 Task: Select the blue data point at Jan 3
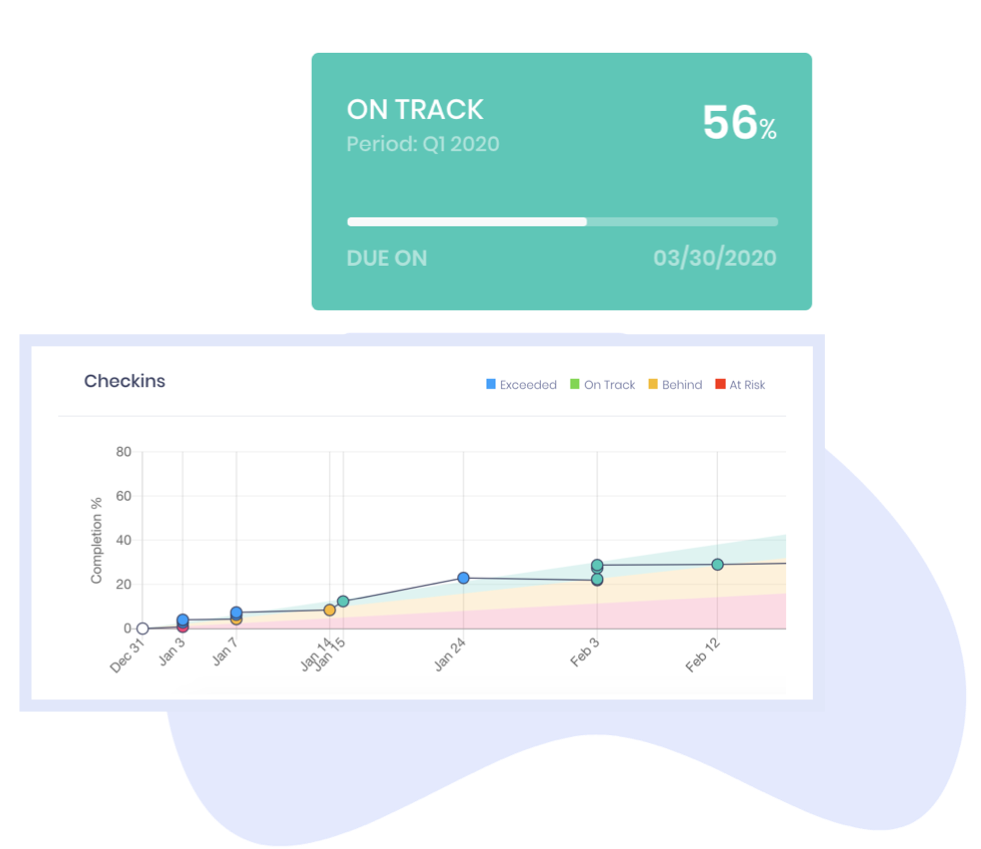point(183,620)
